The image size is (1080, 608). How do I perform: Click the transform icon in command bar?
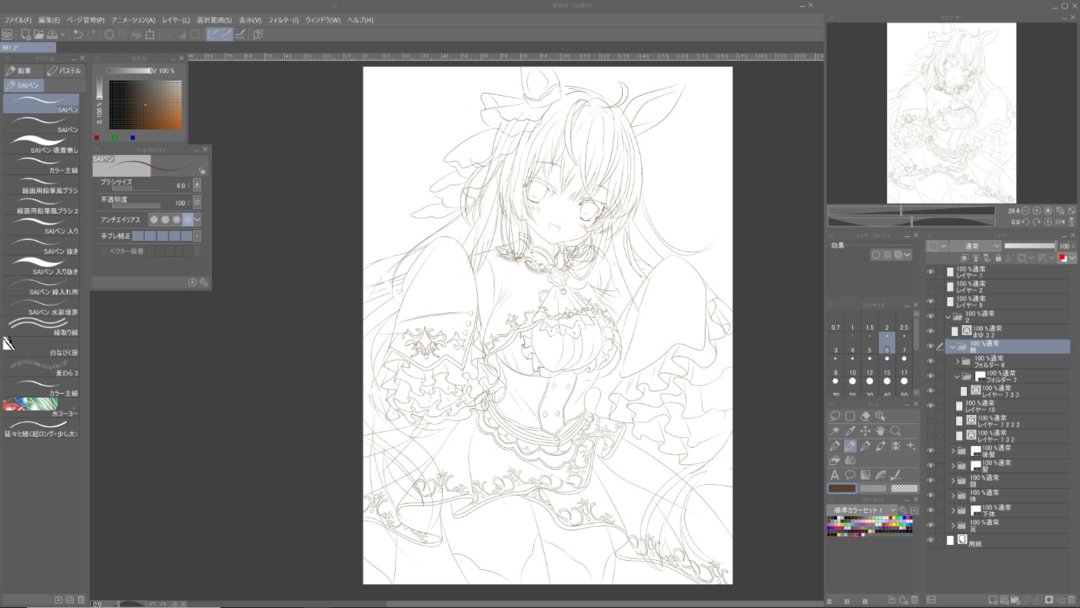click(x=149, y=34)
